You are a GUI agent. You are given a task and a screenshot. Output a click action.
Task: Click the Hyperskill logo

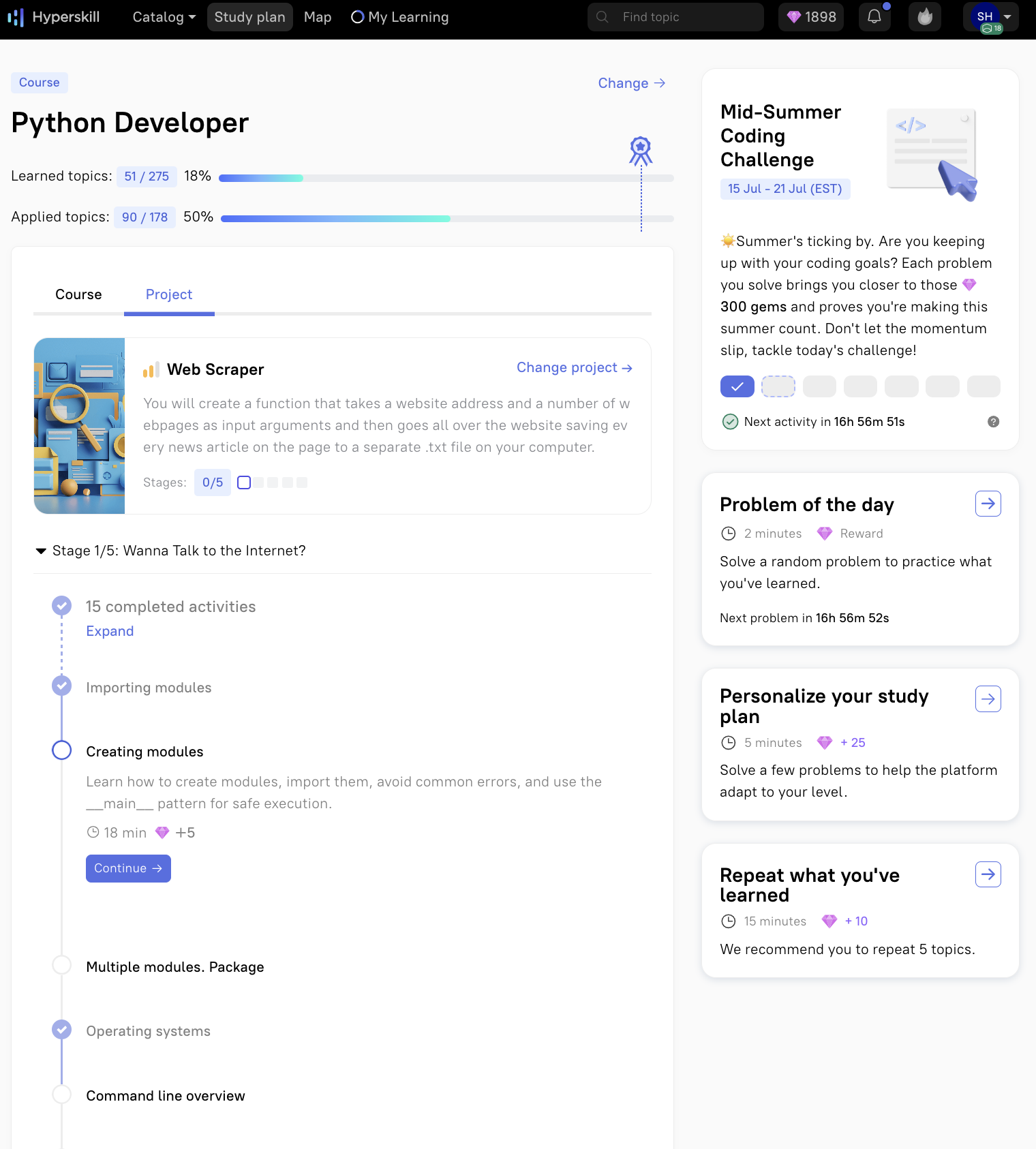[x=54, y=17]
